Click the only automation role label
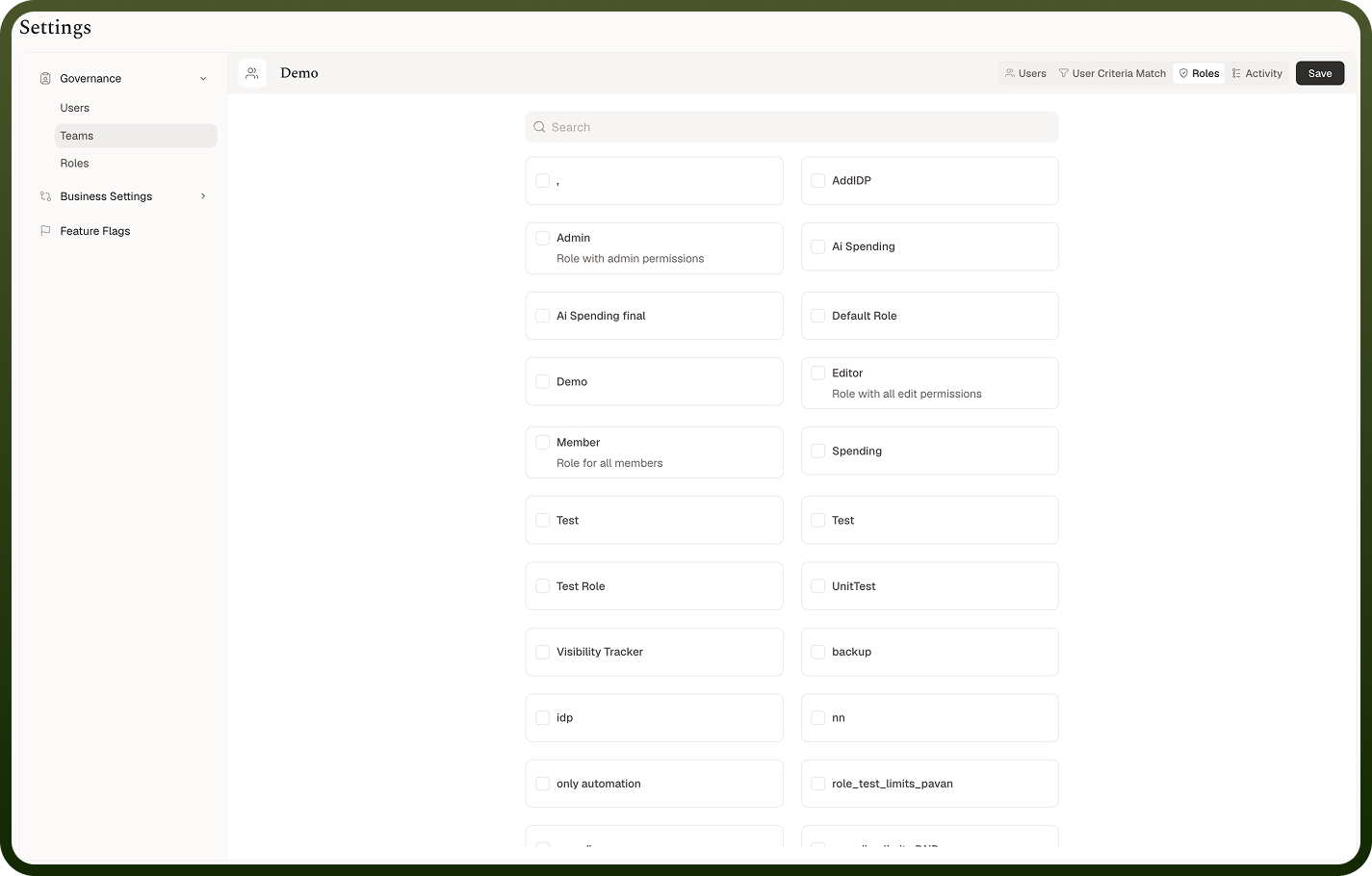The width and height of the screenshot is (1372, 876). point(599,784)
